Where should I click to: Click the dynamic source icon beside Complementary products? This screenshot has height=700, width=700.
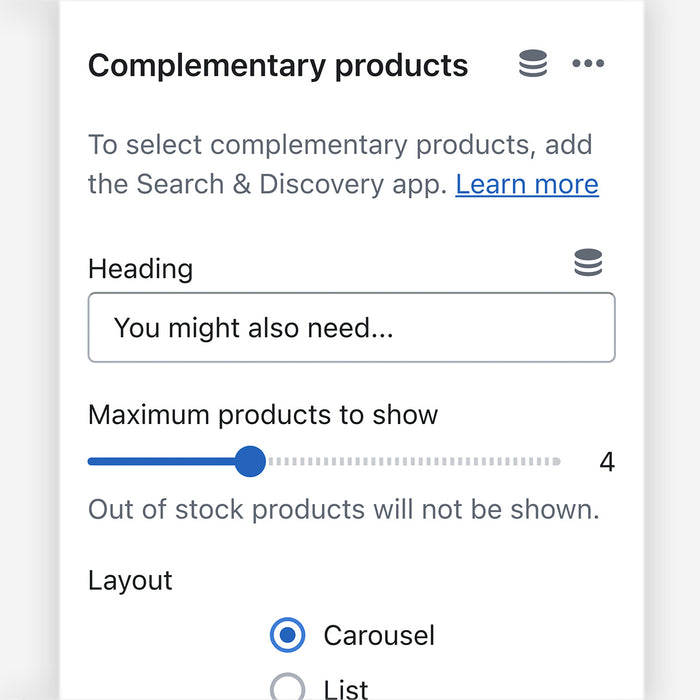tap(533, 64)
